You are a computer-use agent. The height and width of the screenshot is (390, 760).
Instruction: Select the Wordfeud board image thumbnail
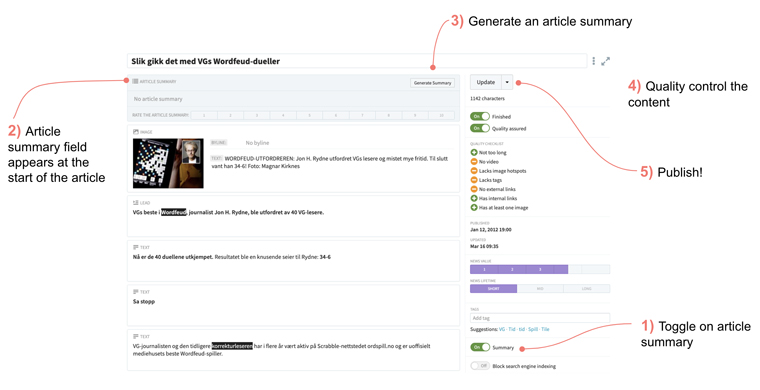(x=168, y=163)
